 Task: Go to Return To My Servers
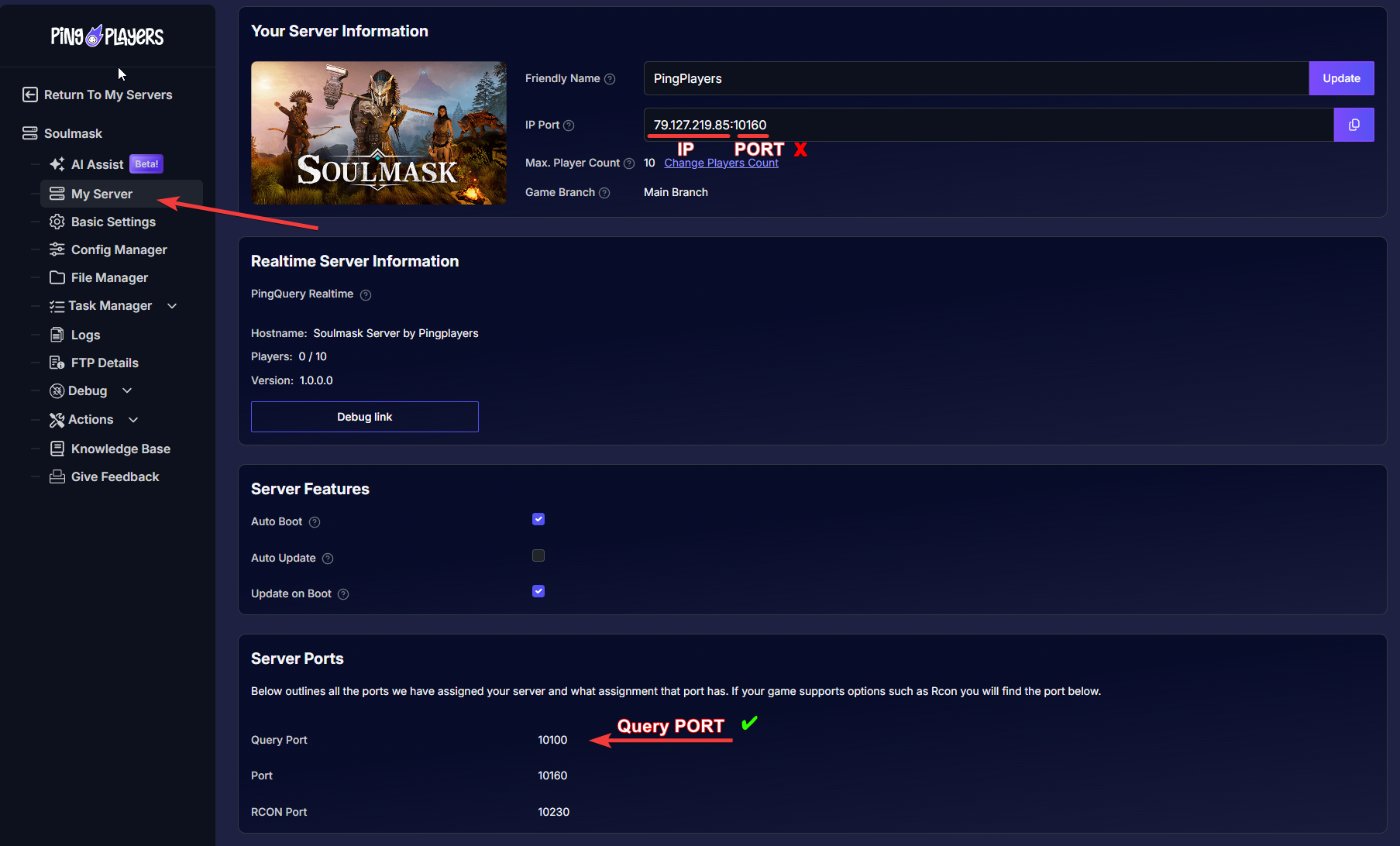tap(108, 95)
